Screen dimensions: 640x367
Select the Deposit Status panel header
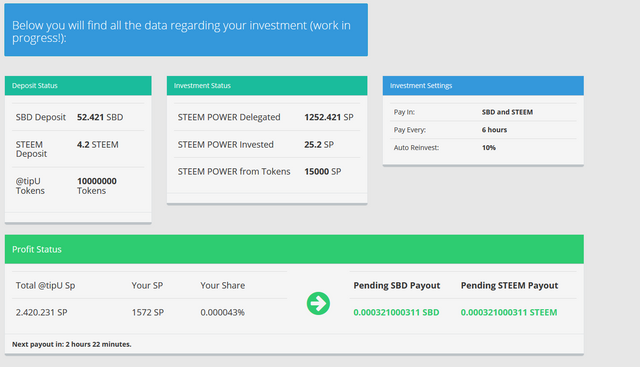click(78, 86)
